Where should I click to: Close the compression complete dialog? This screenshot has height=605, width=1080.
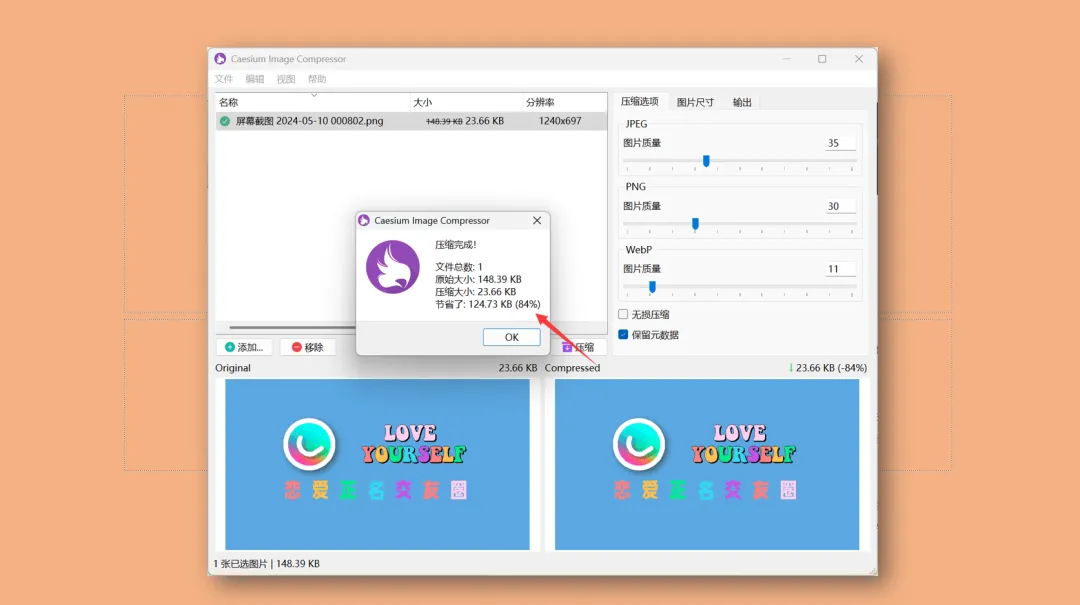click(x=537, y=221)
